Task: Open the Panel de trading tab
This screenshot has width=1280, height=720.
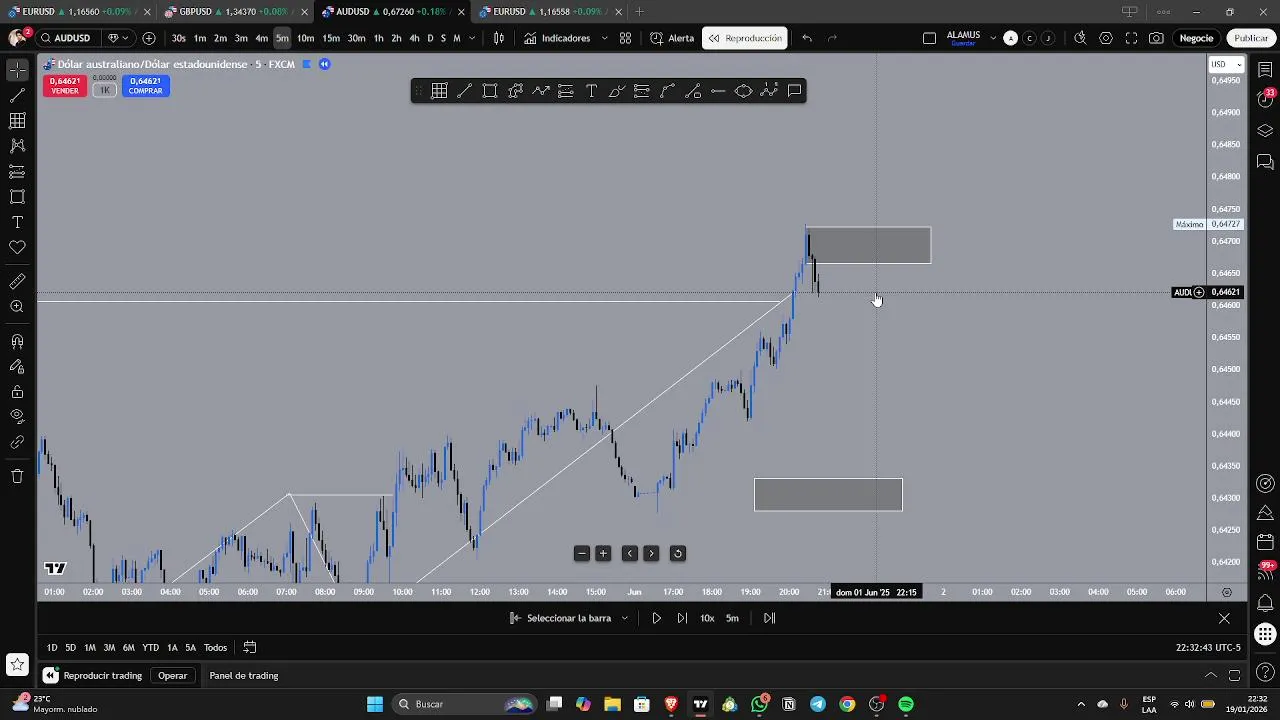Action: pos(243,675)
